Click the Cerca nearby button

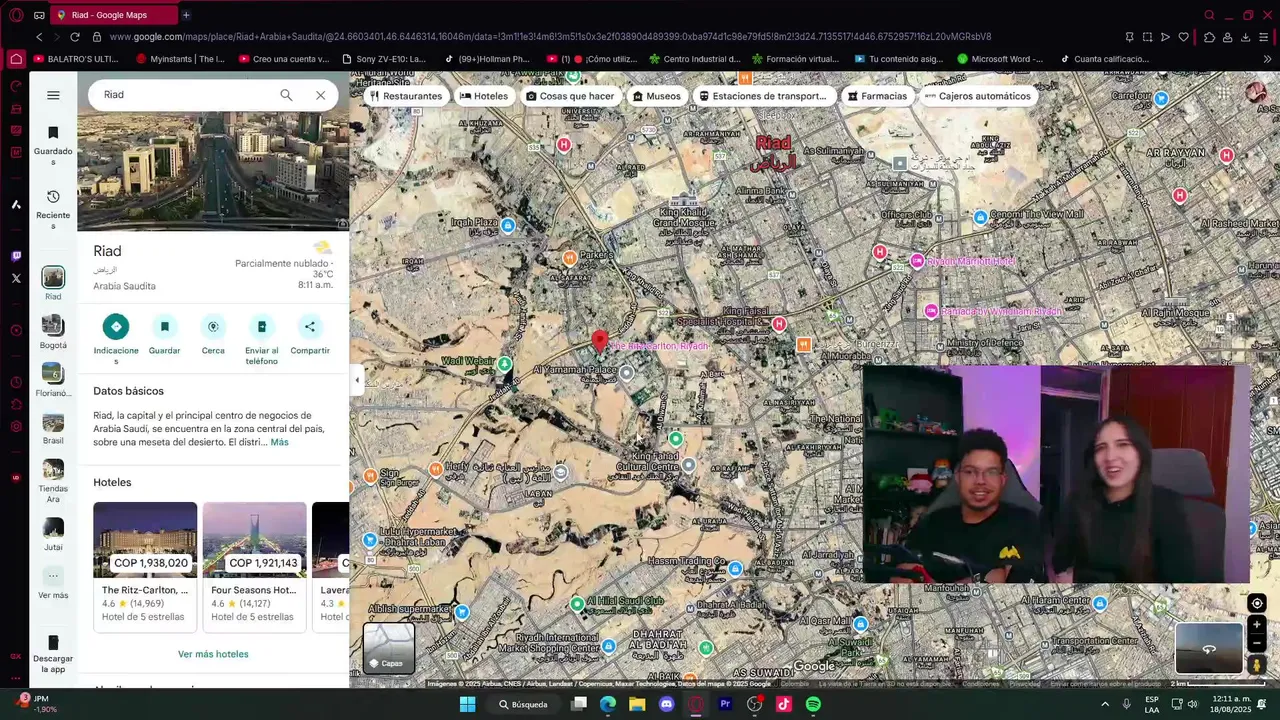pyautogui.click(x=213, y=326)
